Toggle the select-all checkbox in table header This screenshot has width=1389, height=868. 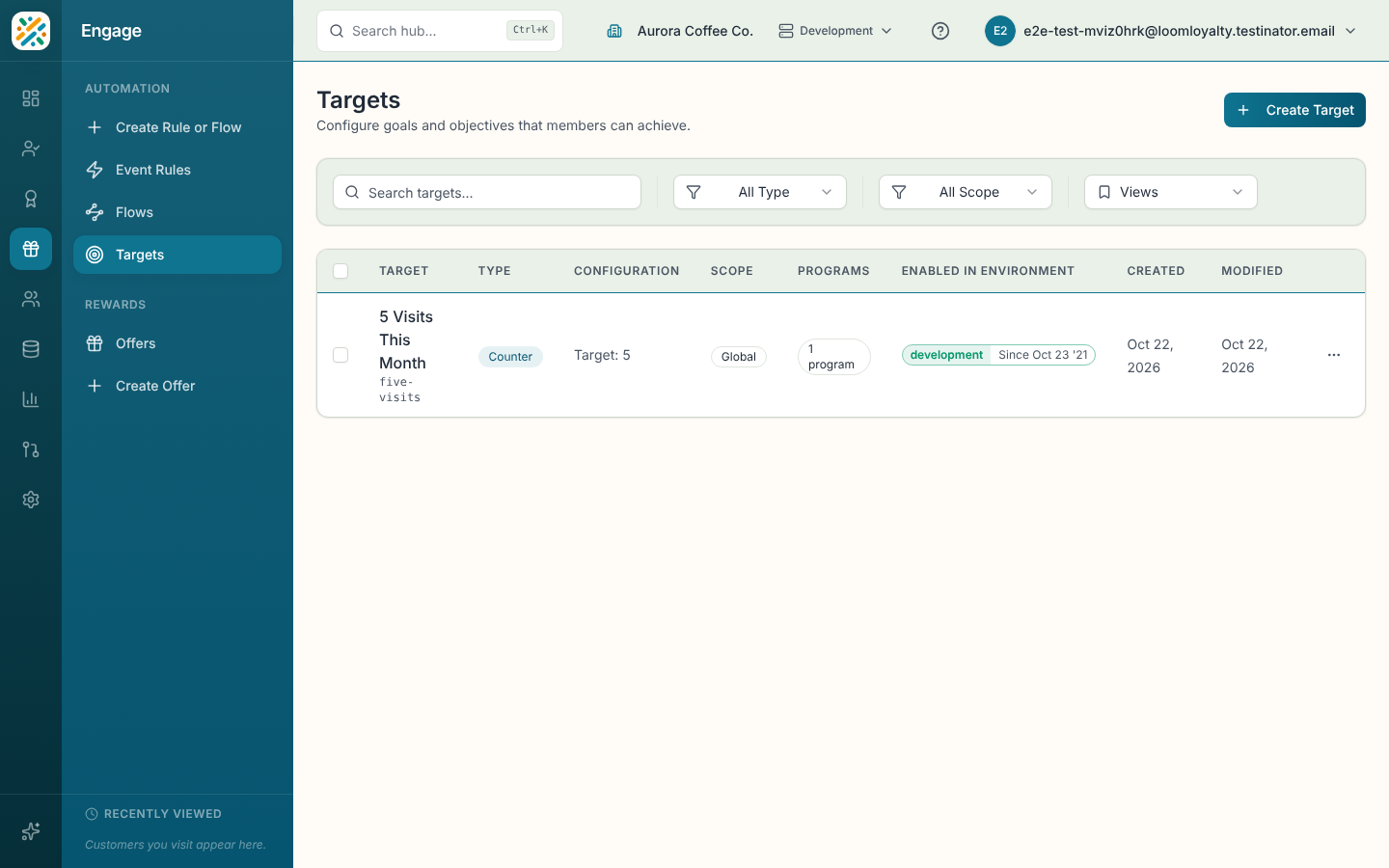click(x=340, y=271)
